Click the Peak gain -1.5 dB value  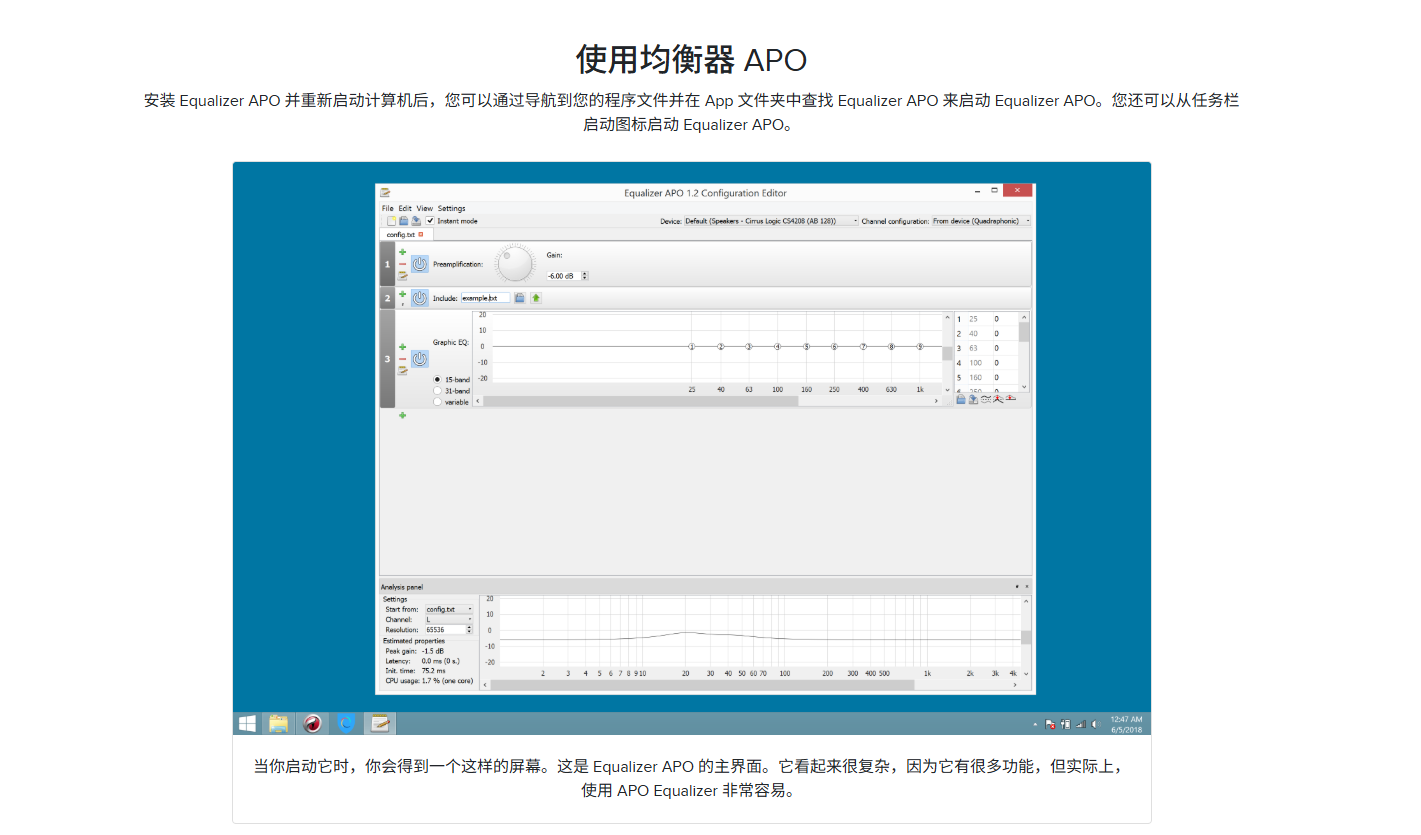[x=433, y=651]
